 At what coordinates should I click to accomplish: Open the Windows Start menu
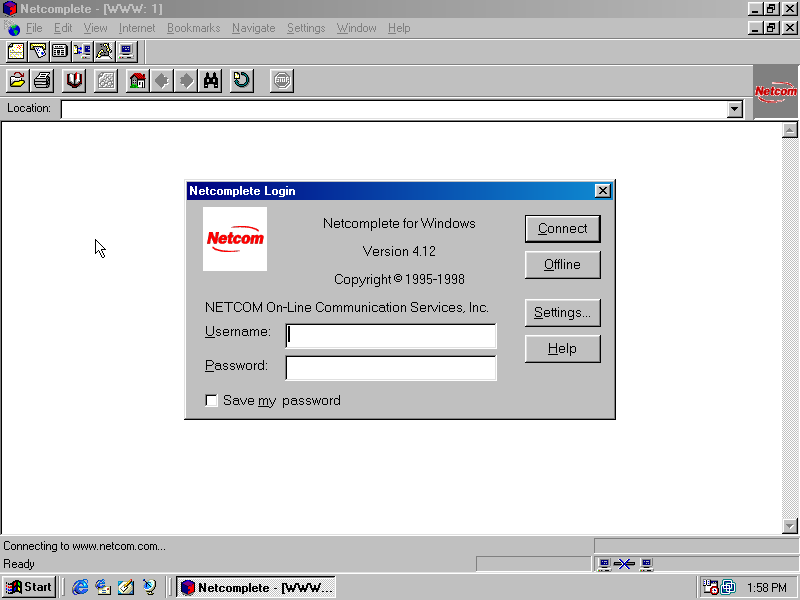point(29,587)
